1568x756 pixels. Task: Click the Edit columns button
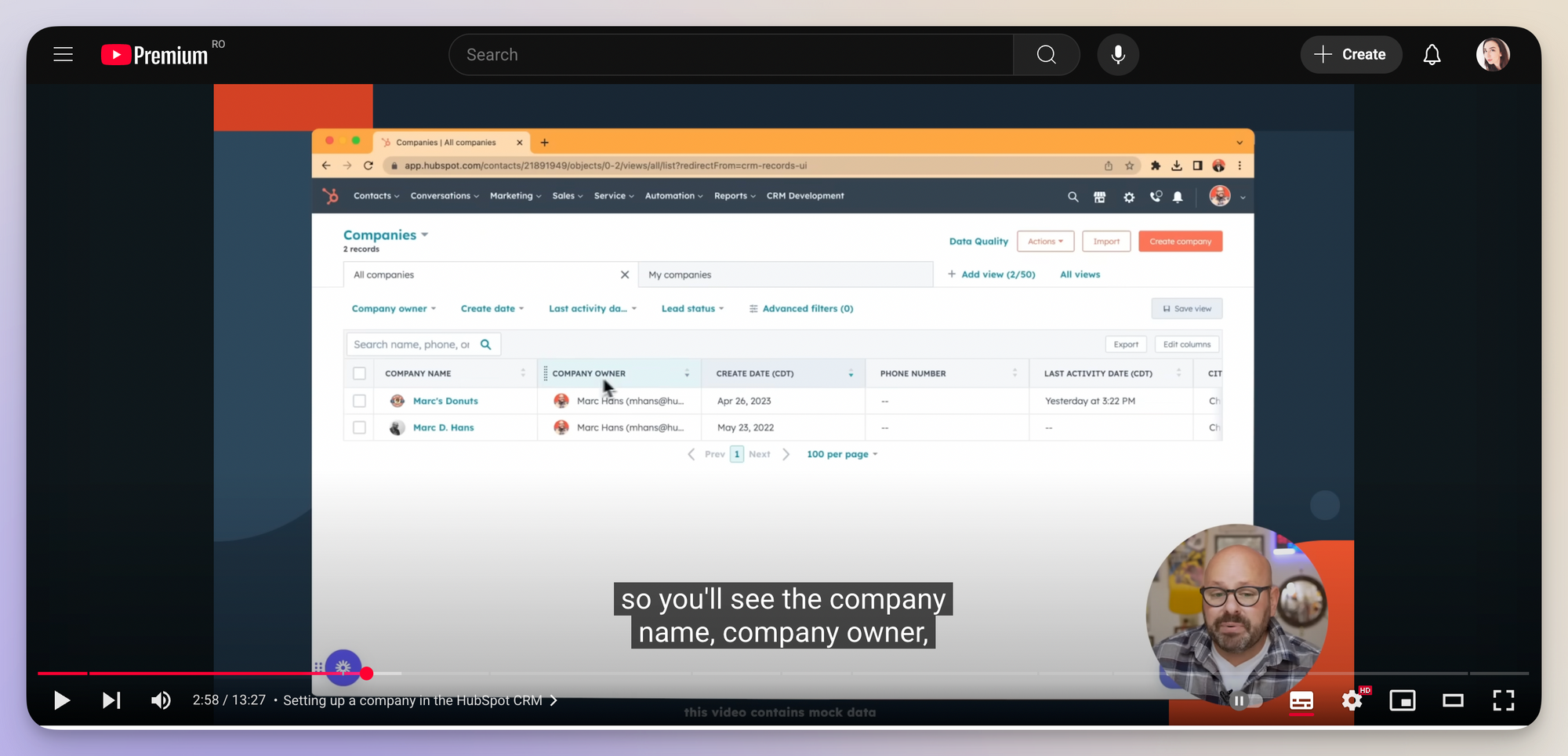(1187, 344)
